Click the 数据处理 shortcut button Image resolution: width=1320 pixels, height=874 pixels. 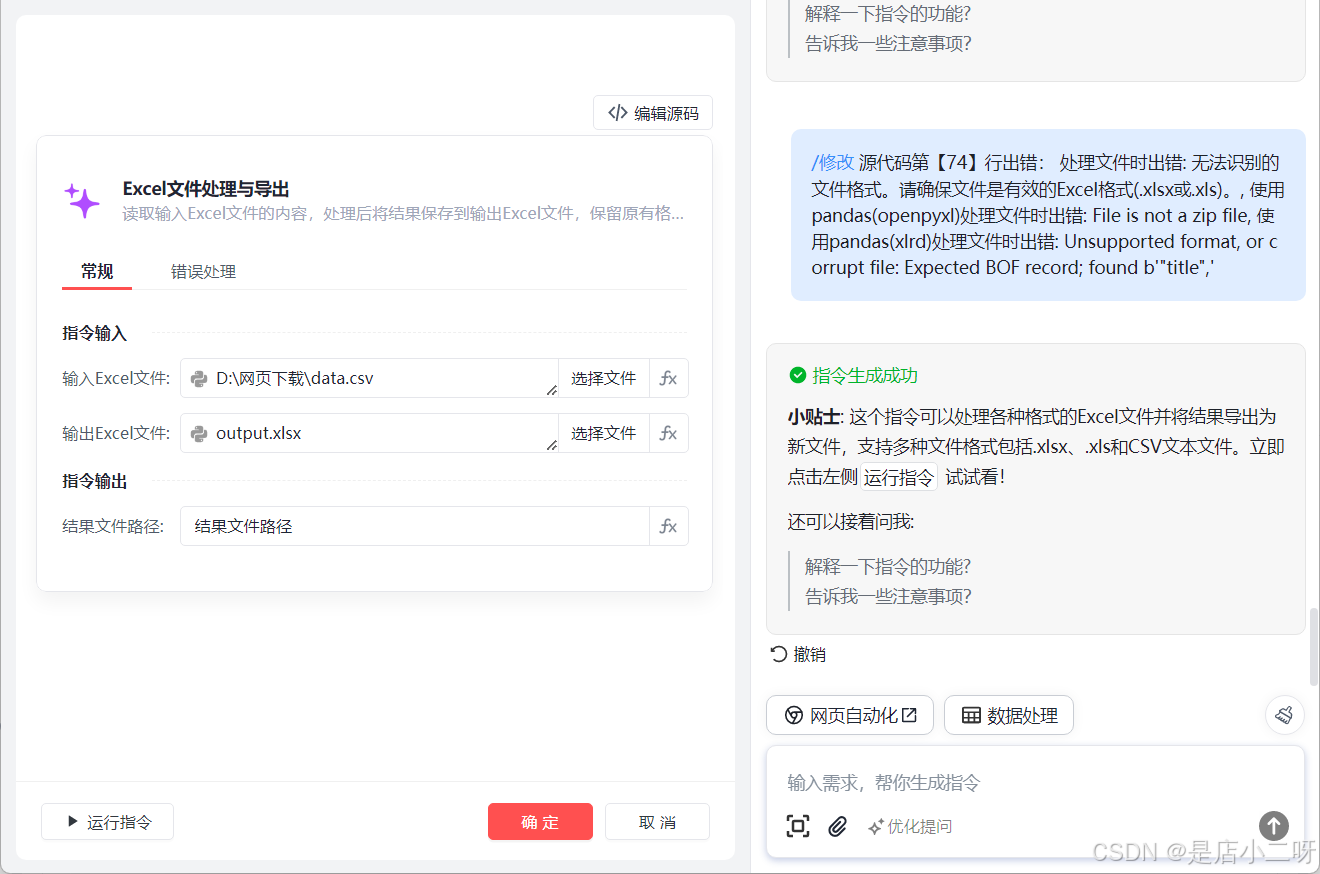coord(1008,714)
